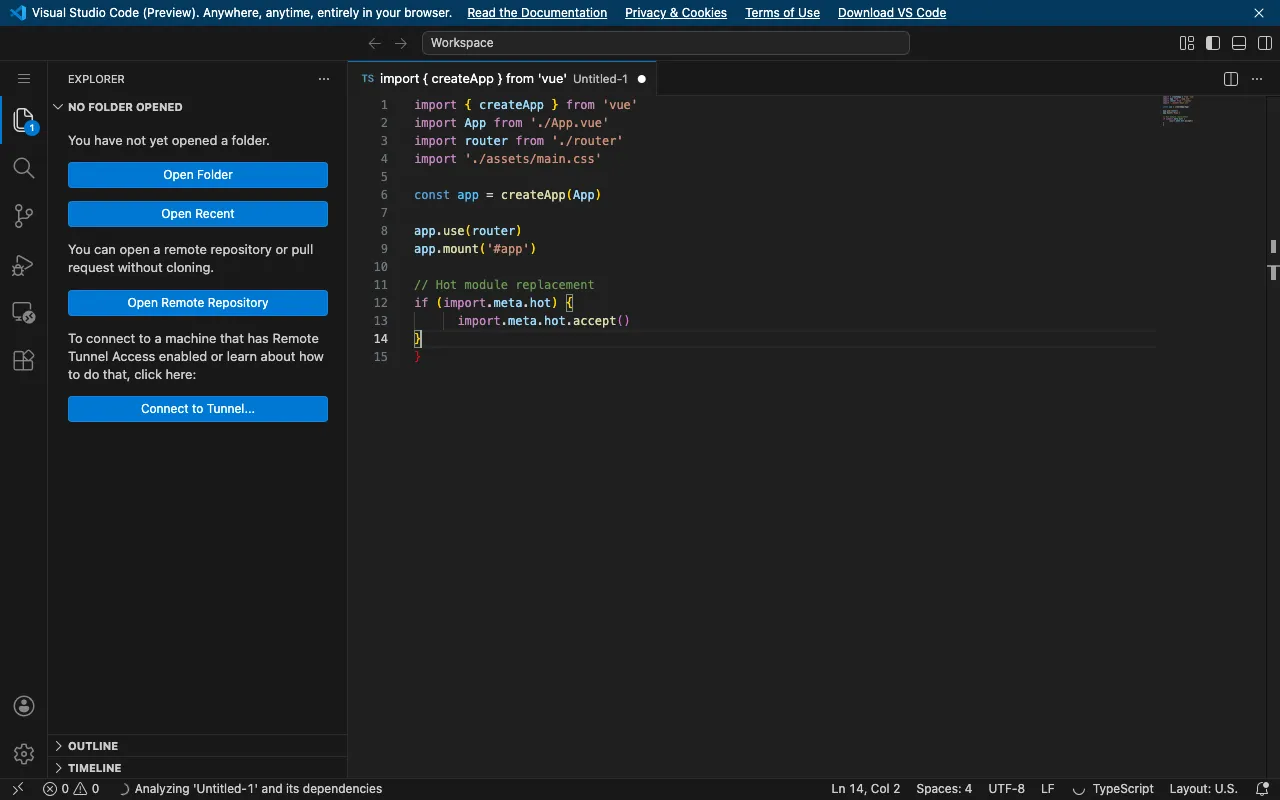The height and width of the screenshot is (800, 1280).
Task: Toggle the primary side bar visibility
Action: 1213,43
